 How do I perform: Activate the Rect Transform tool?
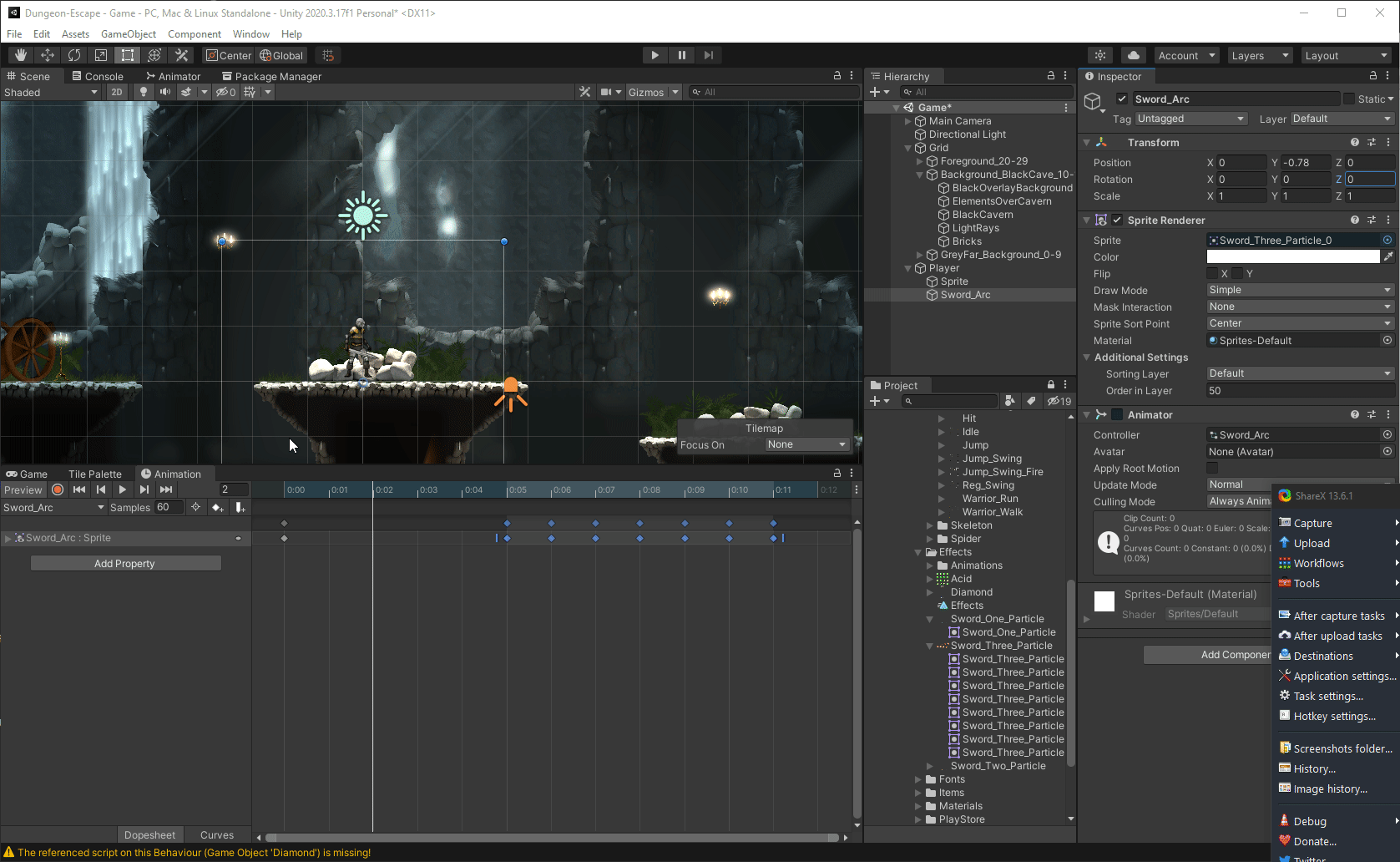tap(128, 55)
